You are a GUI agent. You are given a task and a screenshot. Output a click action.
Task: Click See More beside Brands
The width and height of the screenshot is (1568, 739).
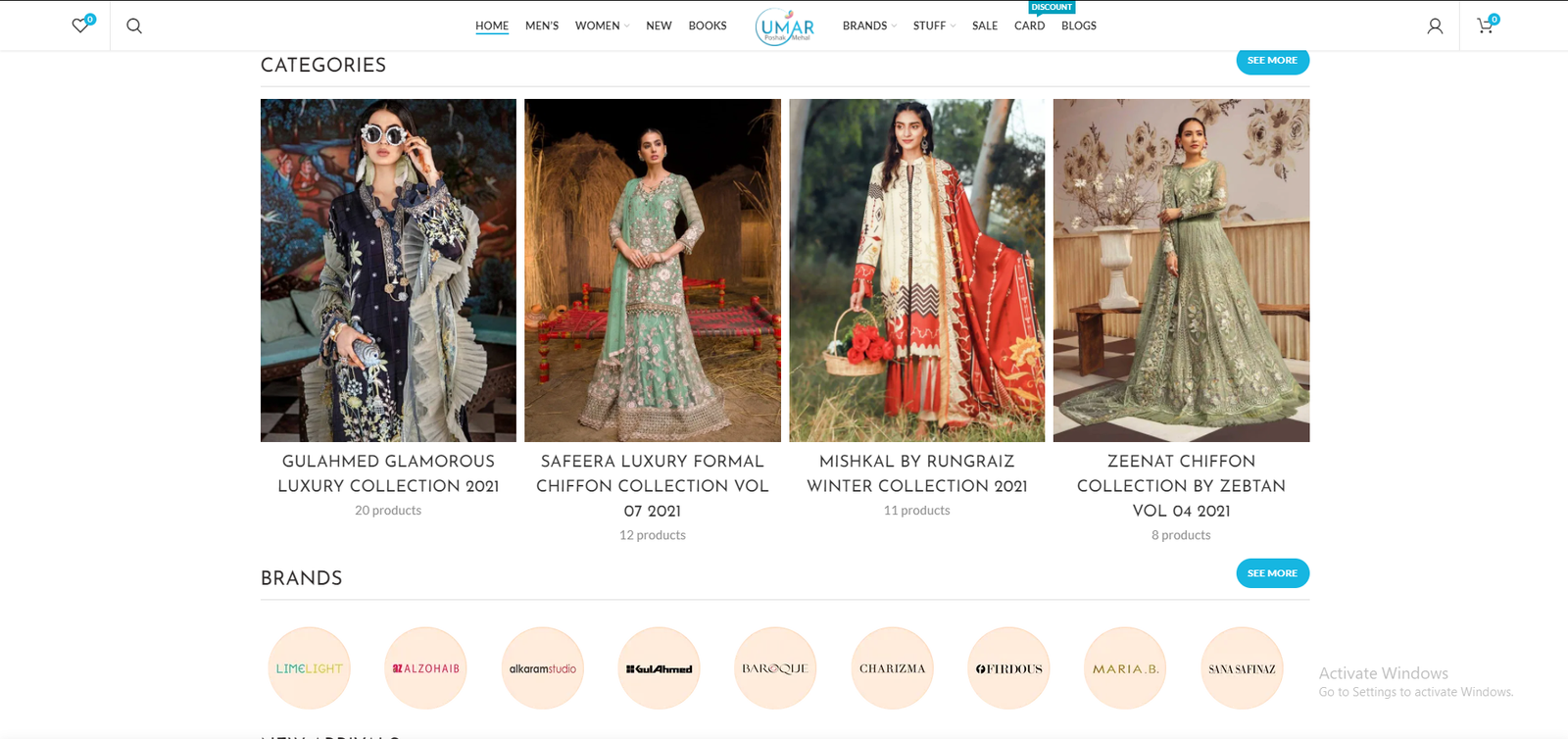point(1272,573)
